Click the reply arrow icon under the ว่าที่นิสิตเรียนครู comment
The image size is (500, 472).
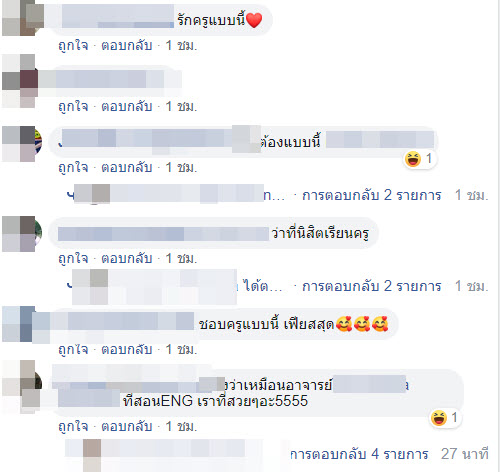pyautogui.click(x=70, y=286)
